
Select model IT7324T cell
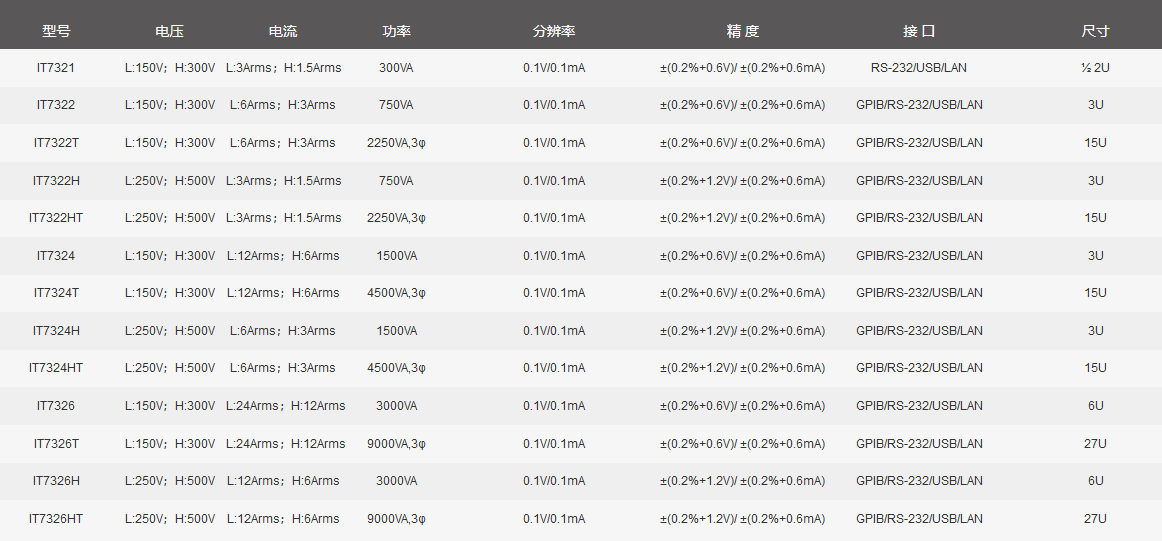pos(56,293)
